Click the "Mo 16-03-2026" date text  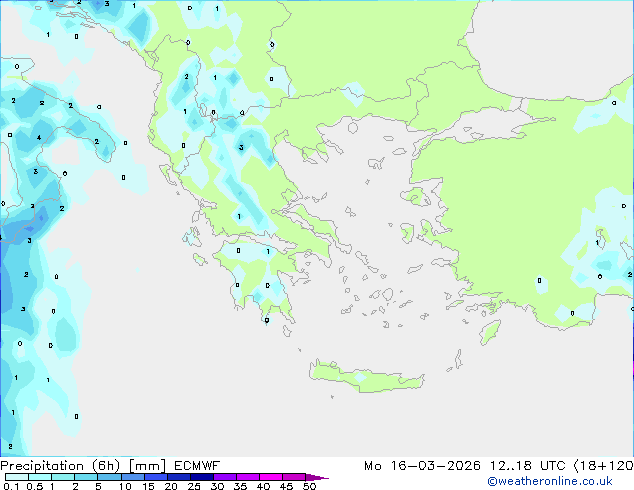click(422, 466)
